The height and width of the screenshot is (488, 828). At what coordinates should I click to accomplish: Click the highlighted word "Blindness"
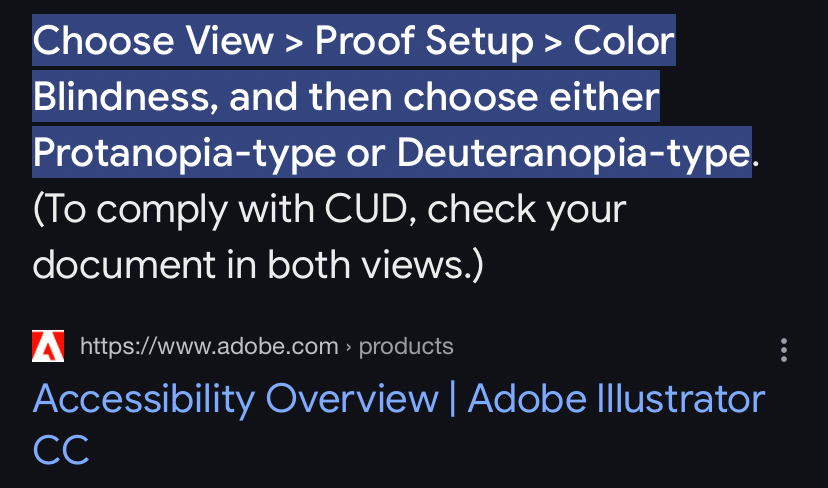coord(124,97)
